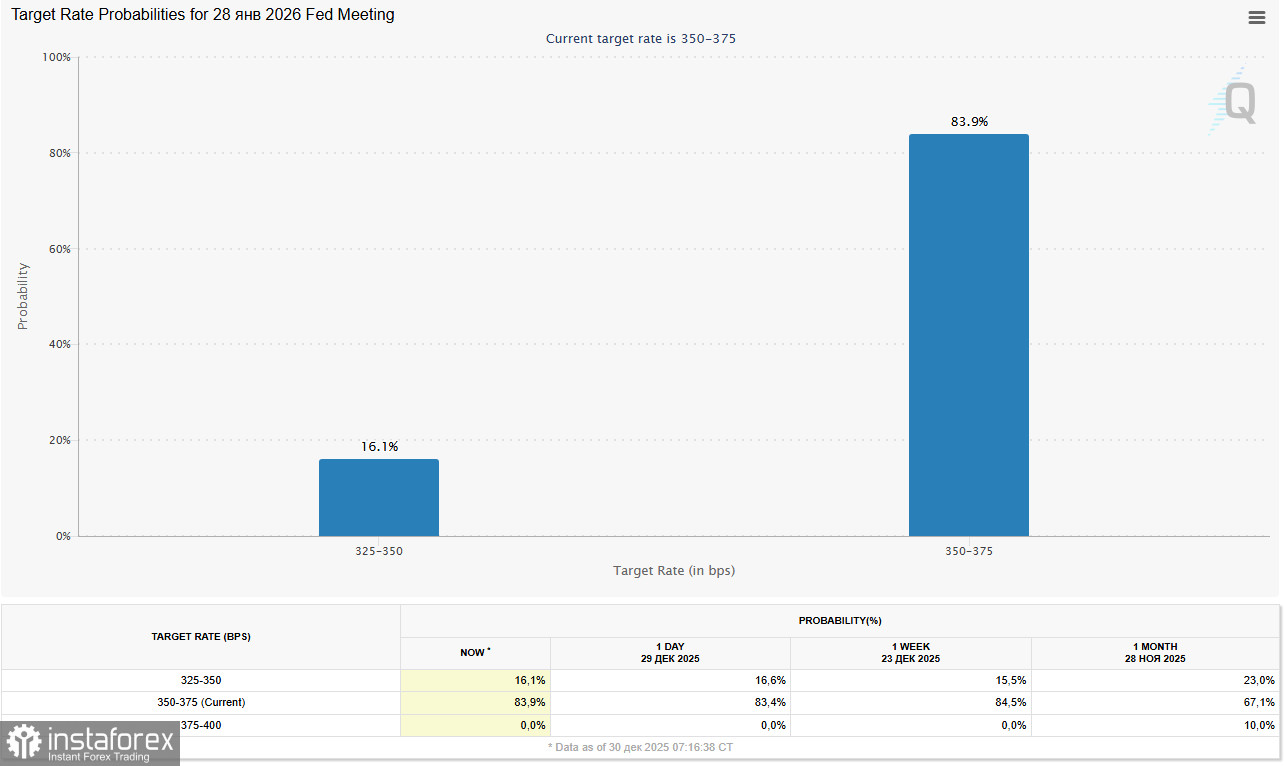Click the 83.9% blue probability bar
1285x766 pixels.
point(968,335)
